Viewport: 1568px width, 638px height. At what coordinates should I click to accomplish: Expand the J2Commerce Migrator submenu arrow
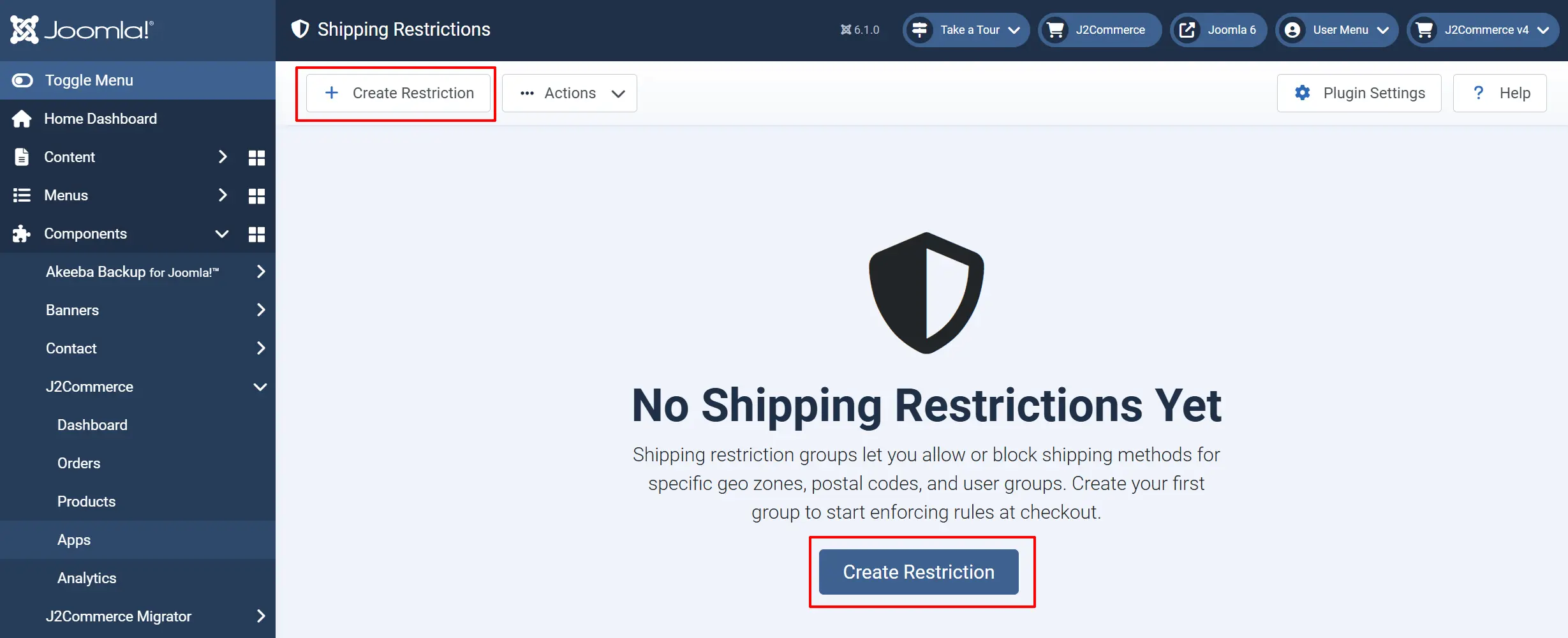tap(261, 616)
